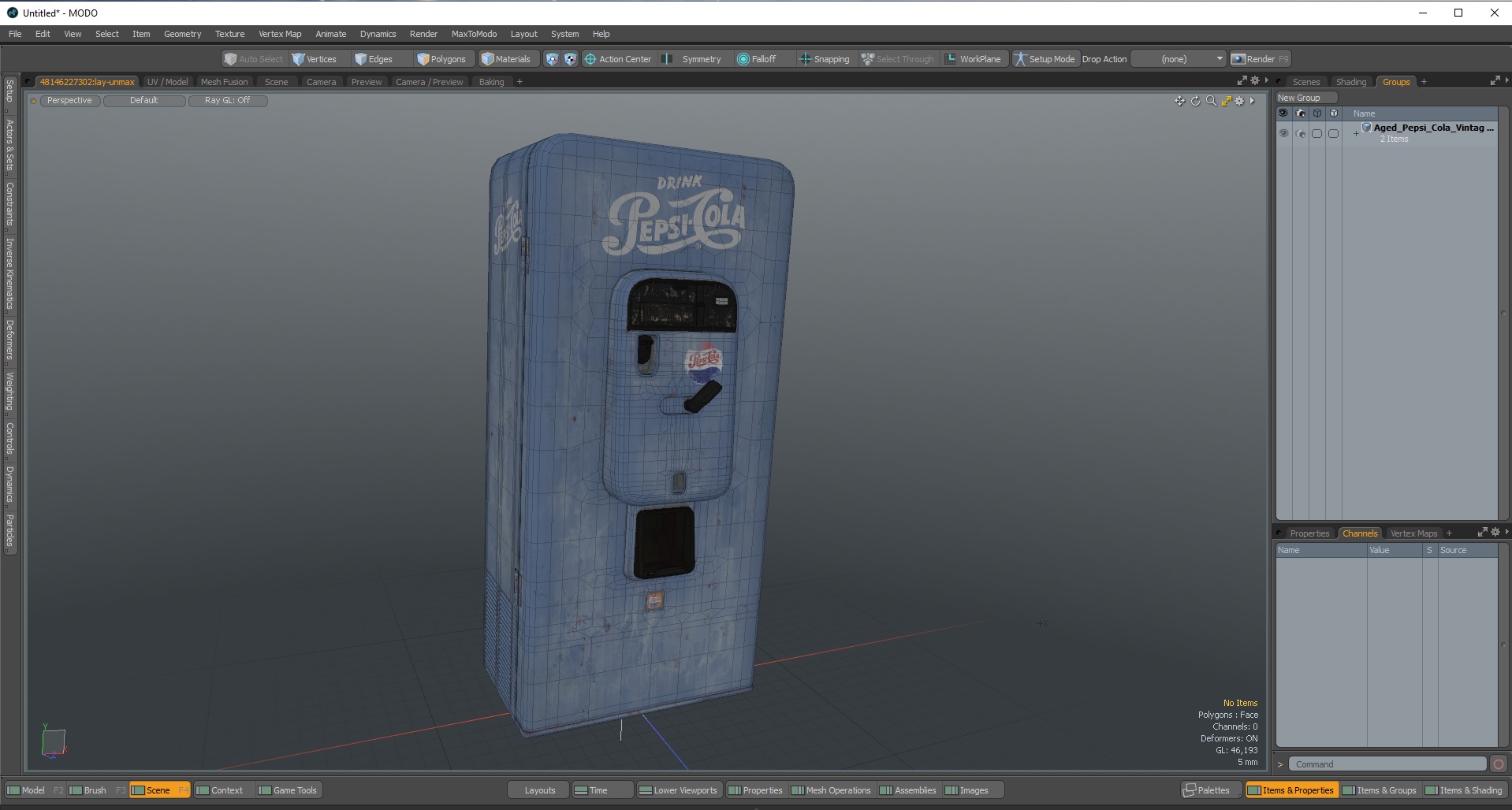Click the yellow maximize viewport arrow icon
This screenshot has height=810, width=1512.
[x=1226, y=101]
